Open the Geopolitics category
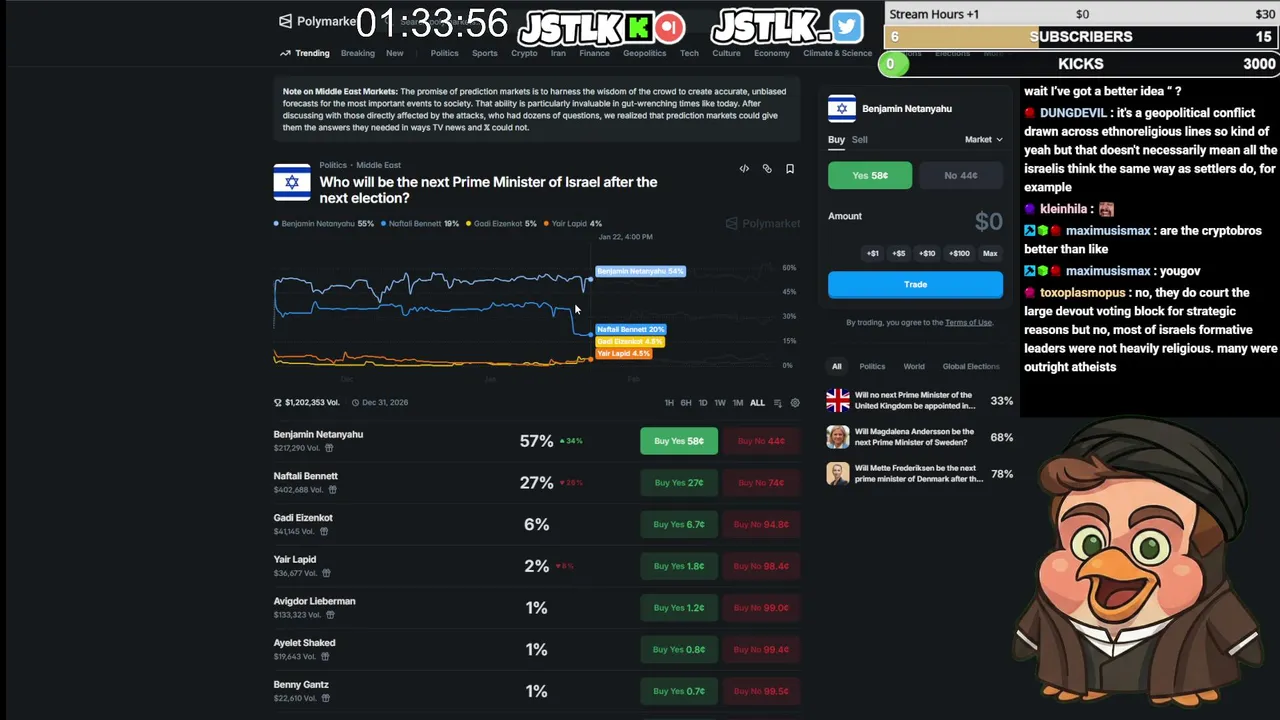This screenshot has width=1280, height=720. 644,53
